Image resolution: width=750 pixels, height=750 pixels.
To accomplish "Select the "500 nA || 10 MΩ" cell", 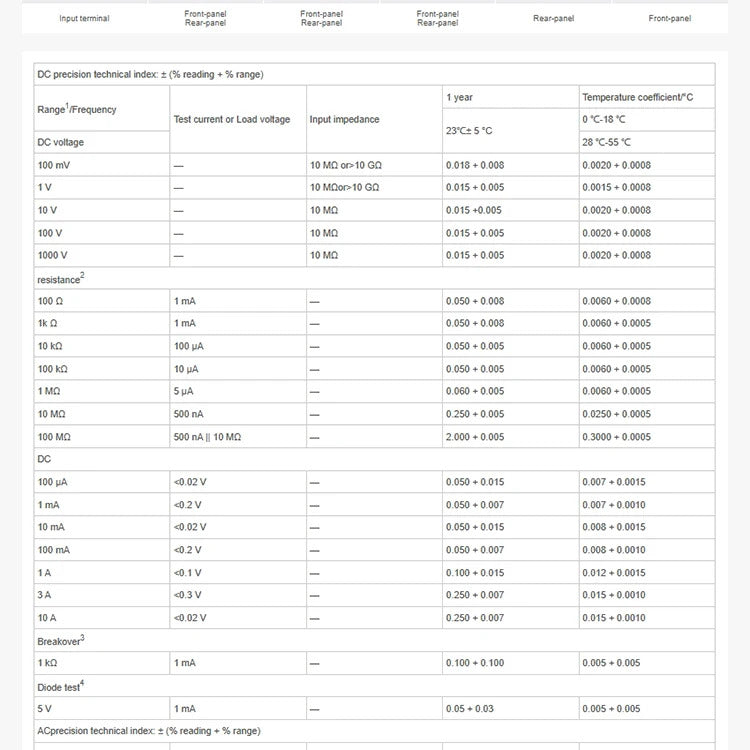I will tap(207, 437).
